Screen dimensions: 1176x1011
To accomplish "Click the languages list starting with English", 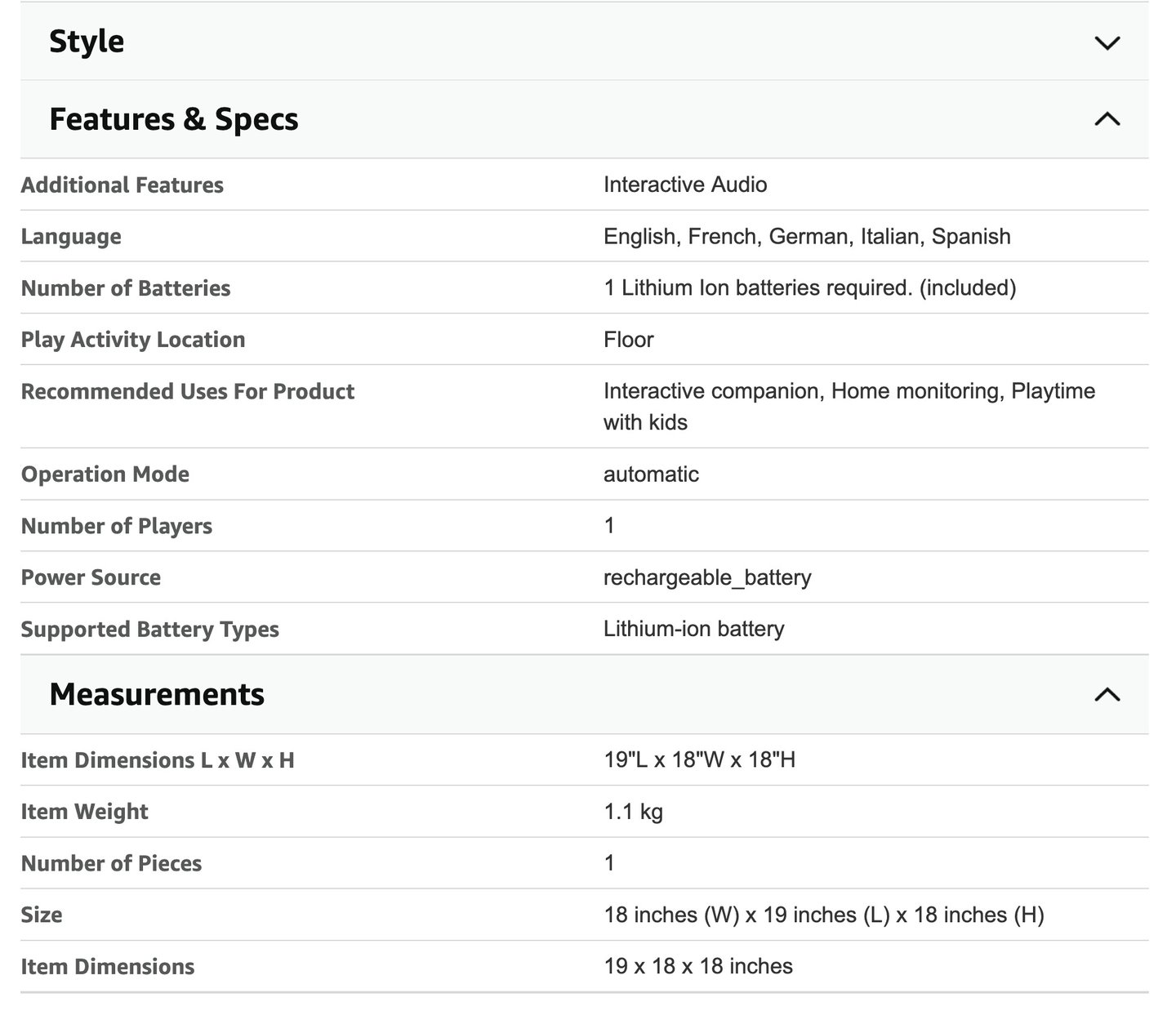I will click(807, 237).
